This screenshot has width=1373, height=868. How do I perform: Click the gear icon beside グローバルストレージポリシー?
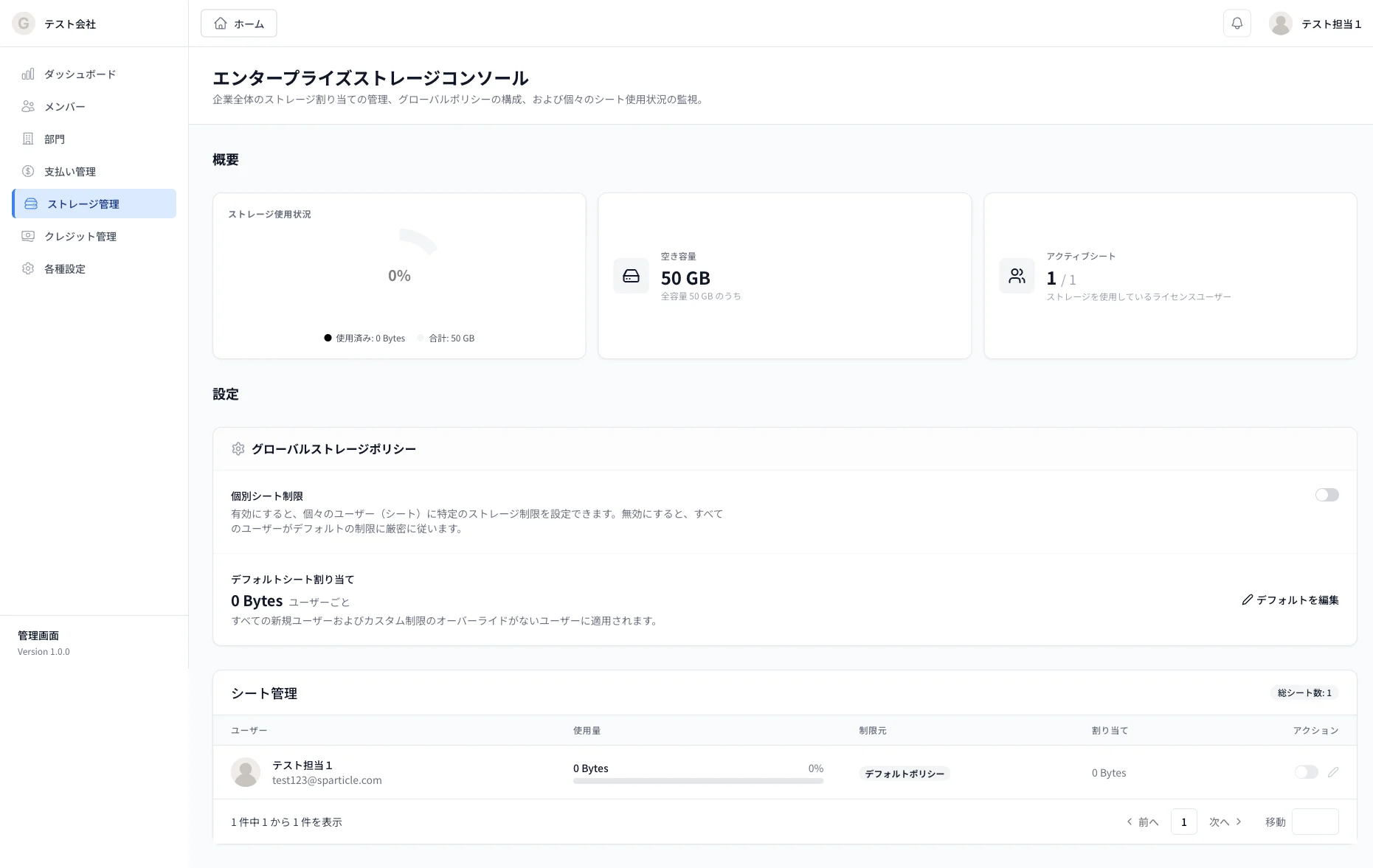pos(238,448)
